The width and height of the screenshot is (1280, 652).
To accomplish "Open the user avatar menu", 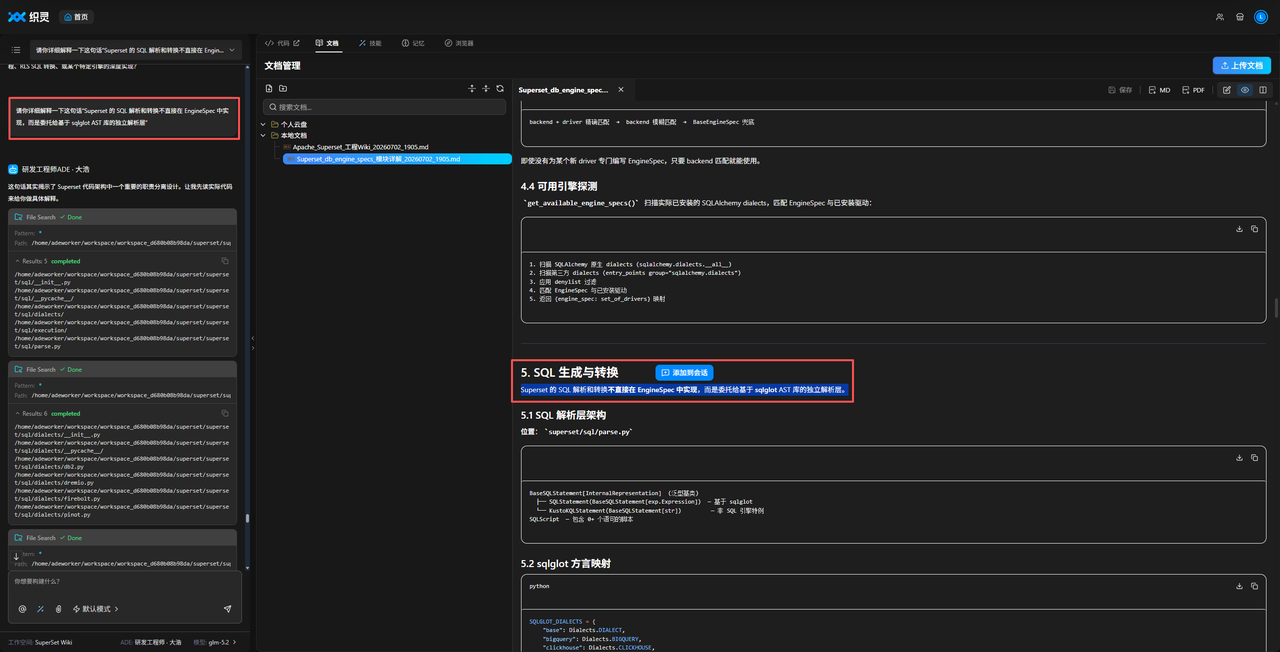I will coord(1261,17).
